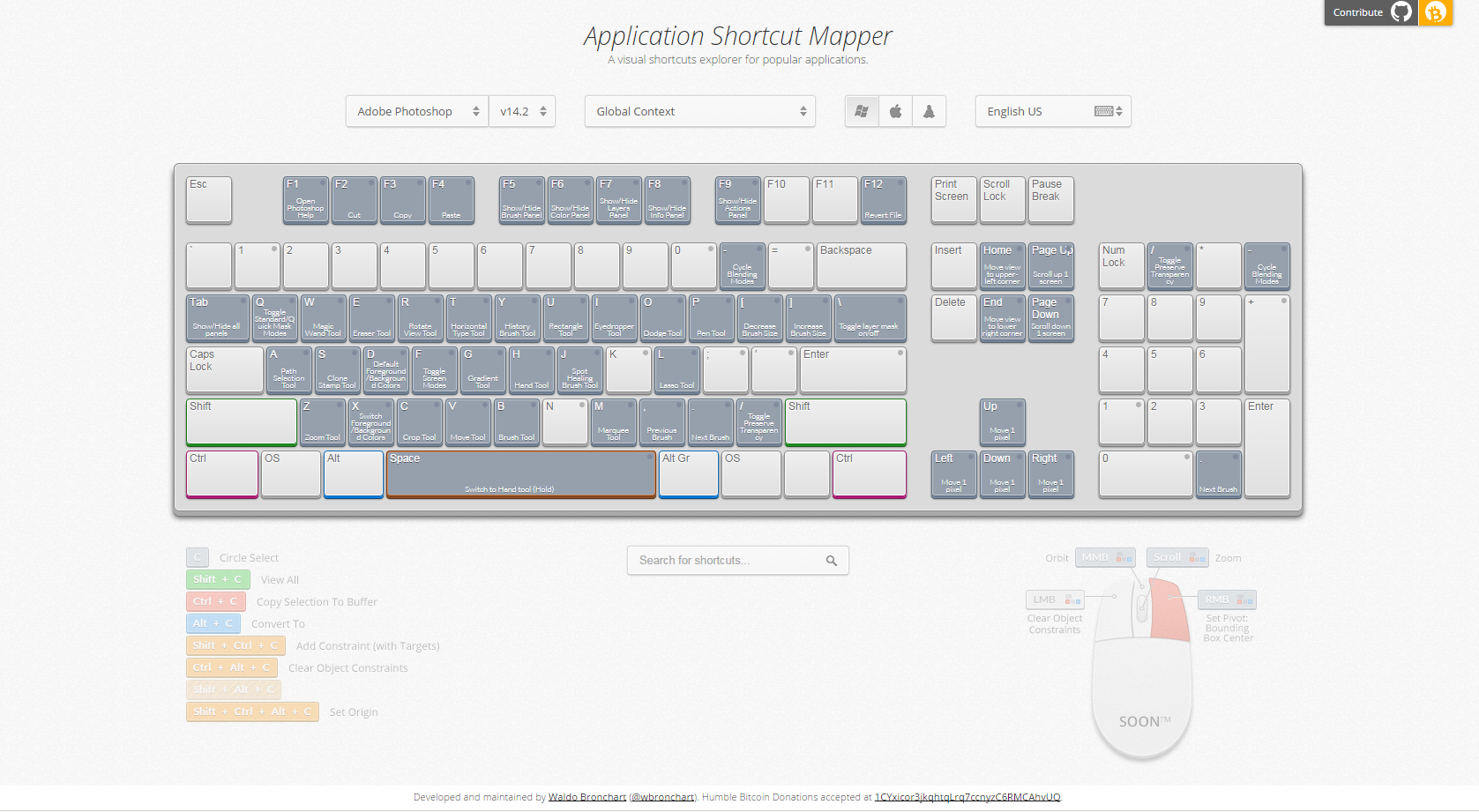The width and height of the screenshot is (1479, 812).
Task: Open the Waldo Bronchart link
Action: coord(587,797)
